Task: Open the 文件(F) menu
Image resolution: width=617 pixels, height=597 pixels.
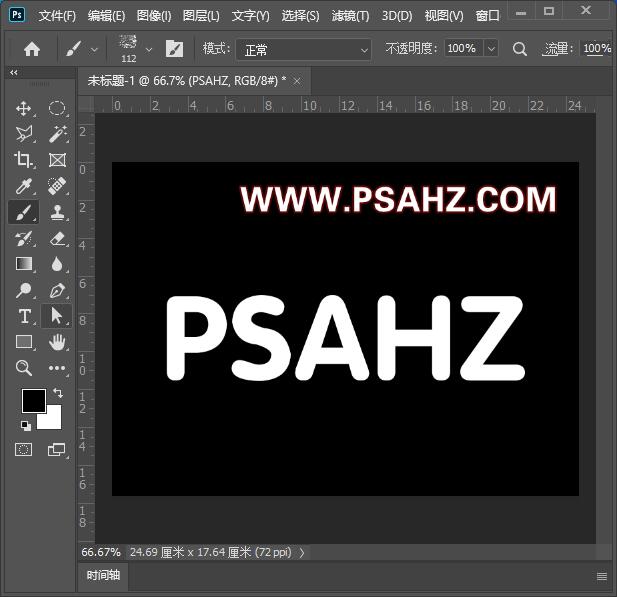Action: point(57,16)
